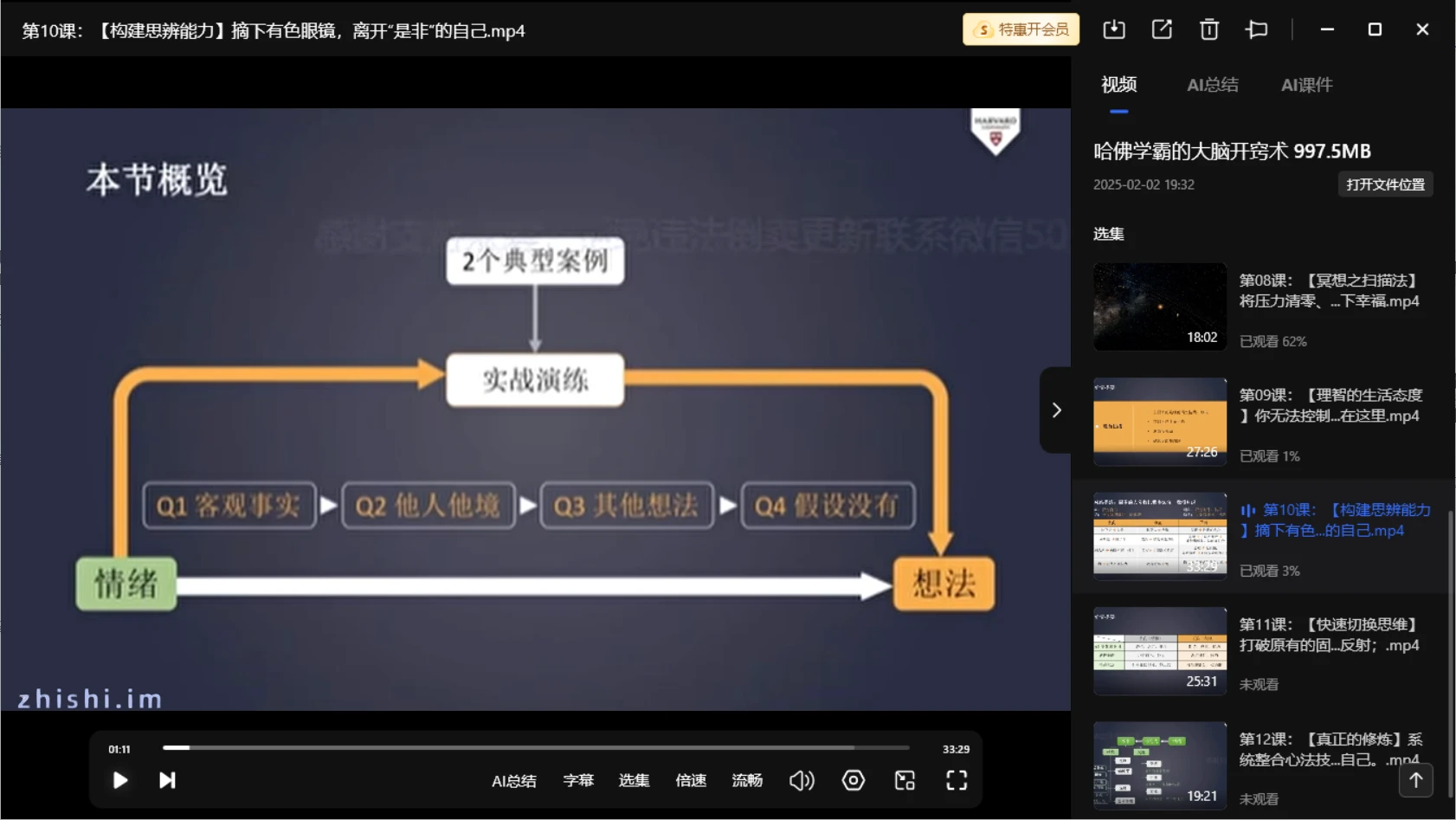Screen dimensions: 1456x820
Task: Open the player settings hexagon icon
Action: point(854,780)
